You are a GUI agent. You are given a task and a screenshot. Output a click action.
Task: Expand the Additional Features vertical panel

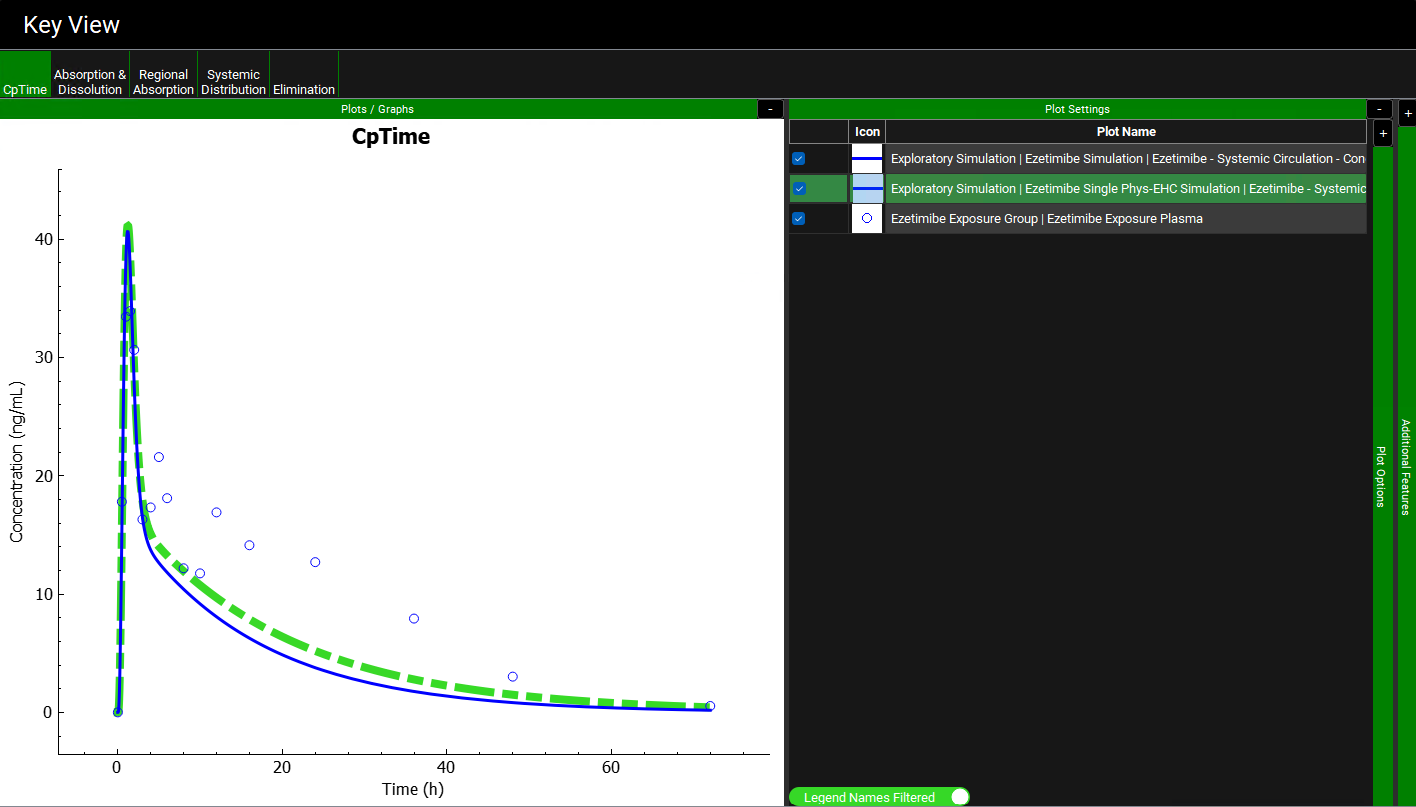(1406, 467)
